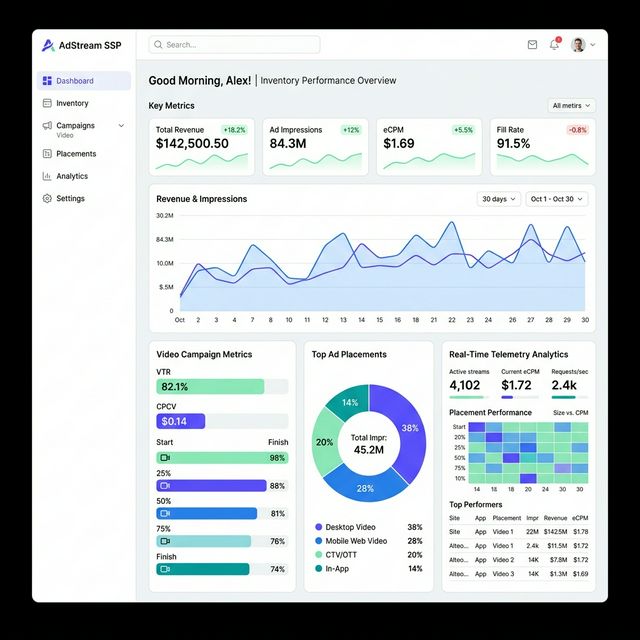Click the Mobile Web Video legend dot

[319, 541]
